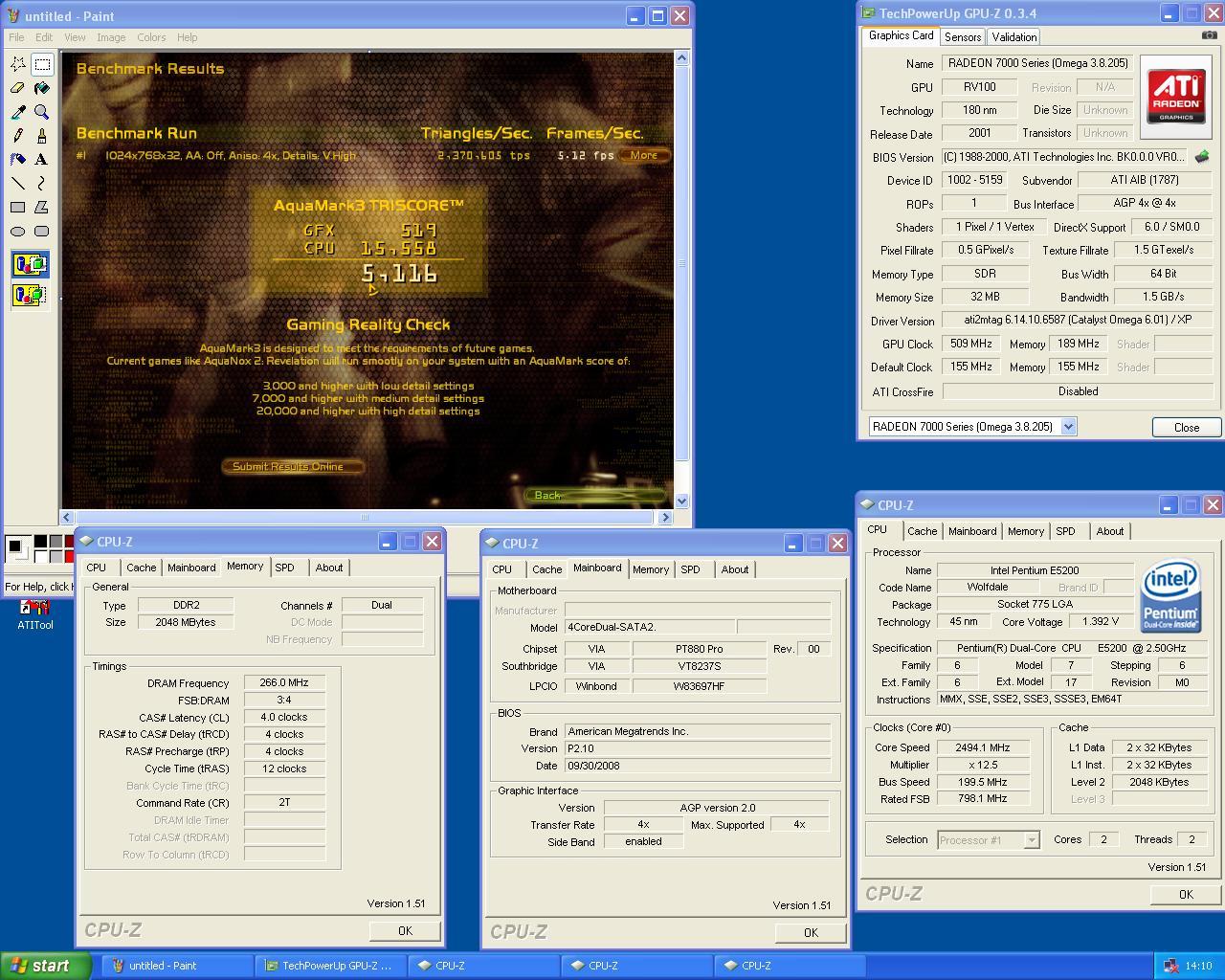
Task: Choose the straight Line tool
Action: 18,183
